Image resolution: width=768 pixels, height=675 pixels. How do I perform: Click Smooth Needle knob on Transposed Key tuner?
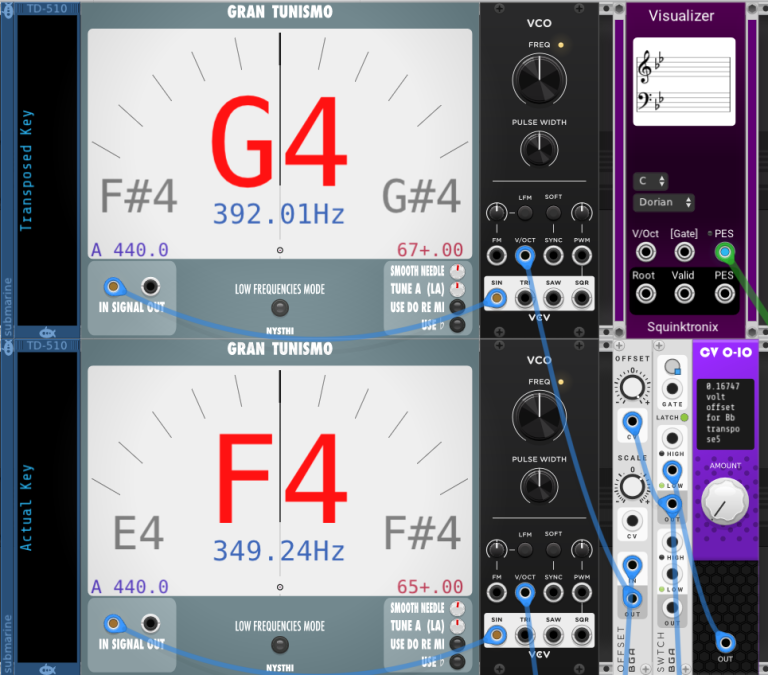tap(457, 271)
